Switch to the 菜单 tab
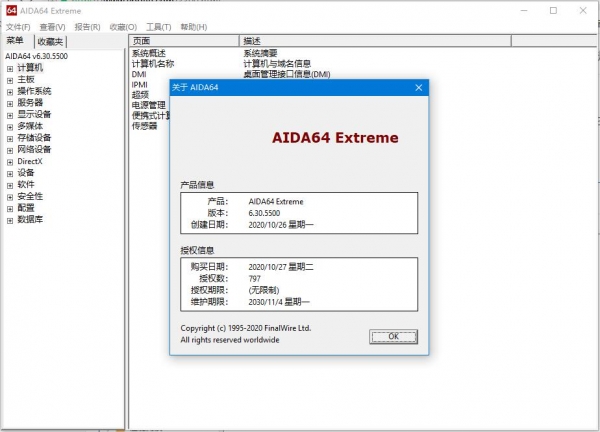Image resolution: width=600 pixels, height=432 pixels. point(15,41)
